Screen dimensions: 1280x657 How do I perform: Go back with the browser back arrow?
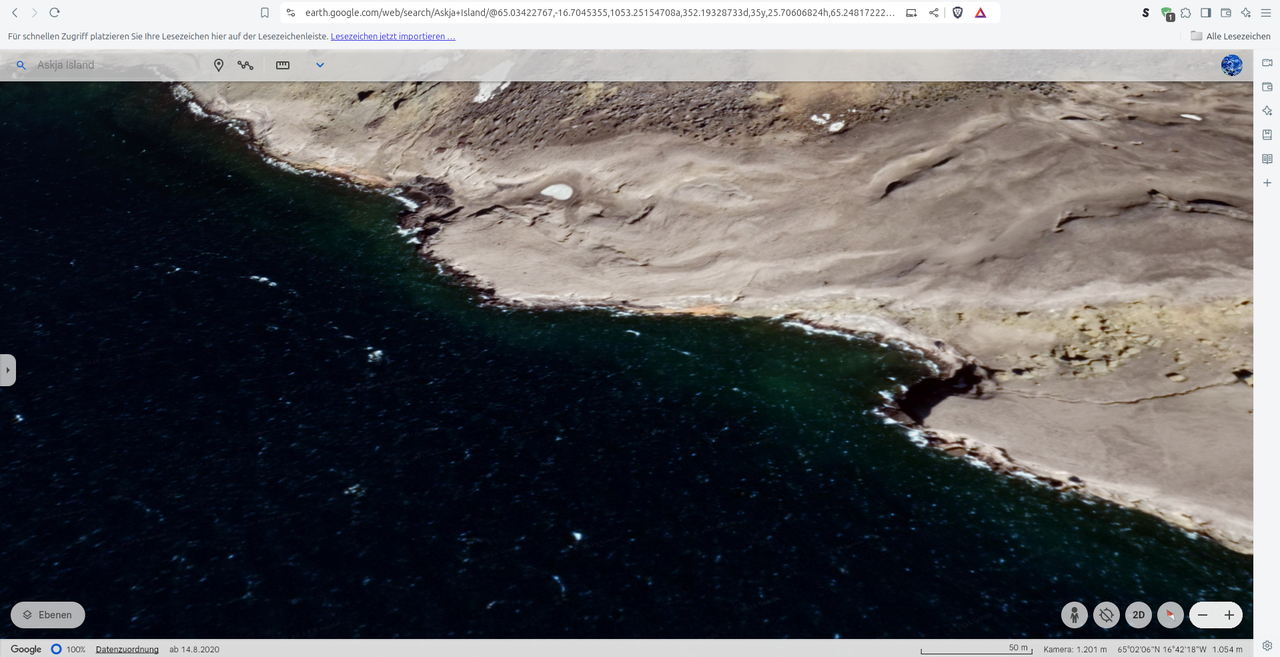coord(14,13)
